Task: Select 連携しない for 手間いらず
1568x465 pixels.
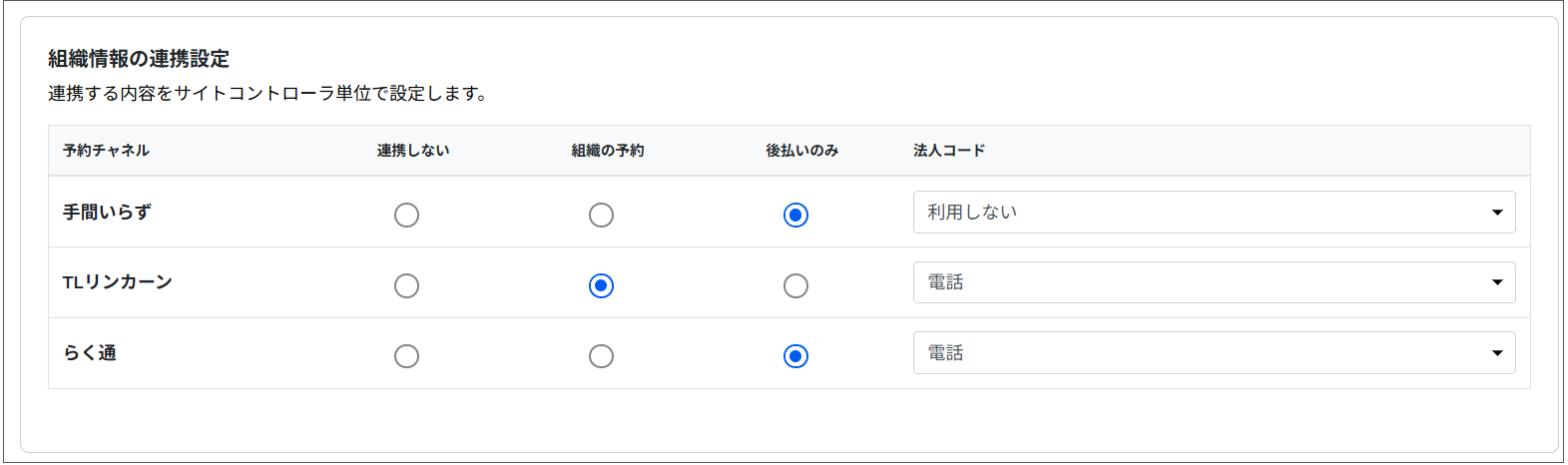Action: click(406, 215)
